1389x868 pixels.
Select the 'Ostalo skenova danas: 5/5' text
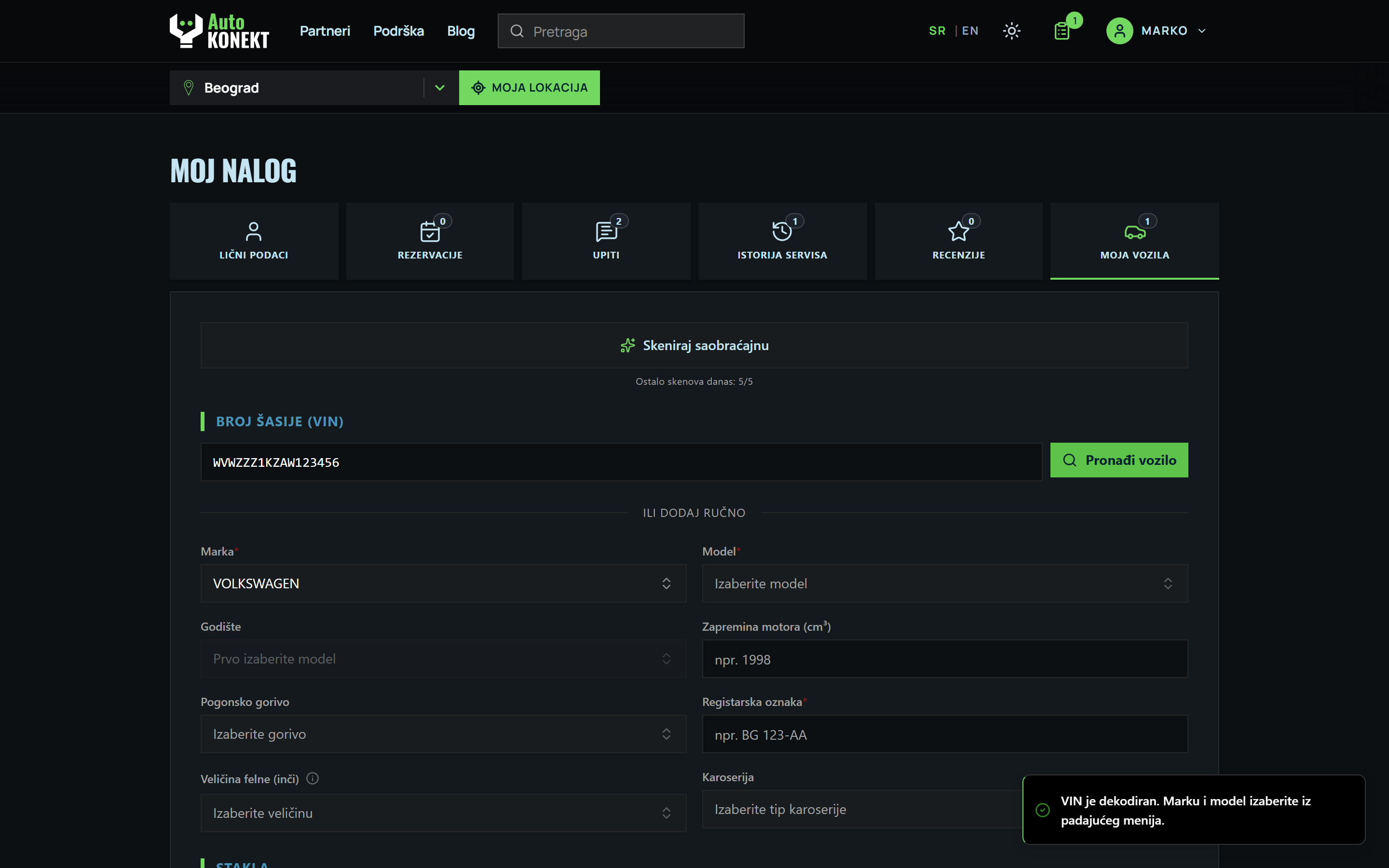point(694,381)
